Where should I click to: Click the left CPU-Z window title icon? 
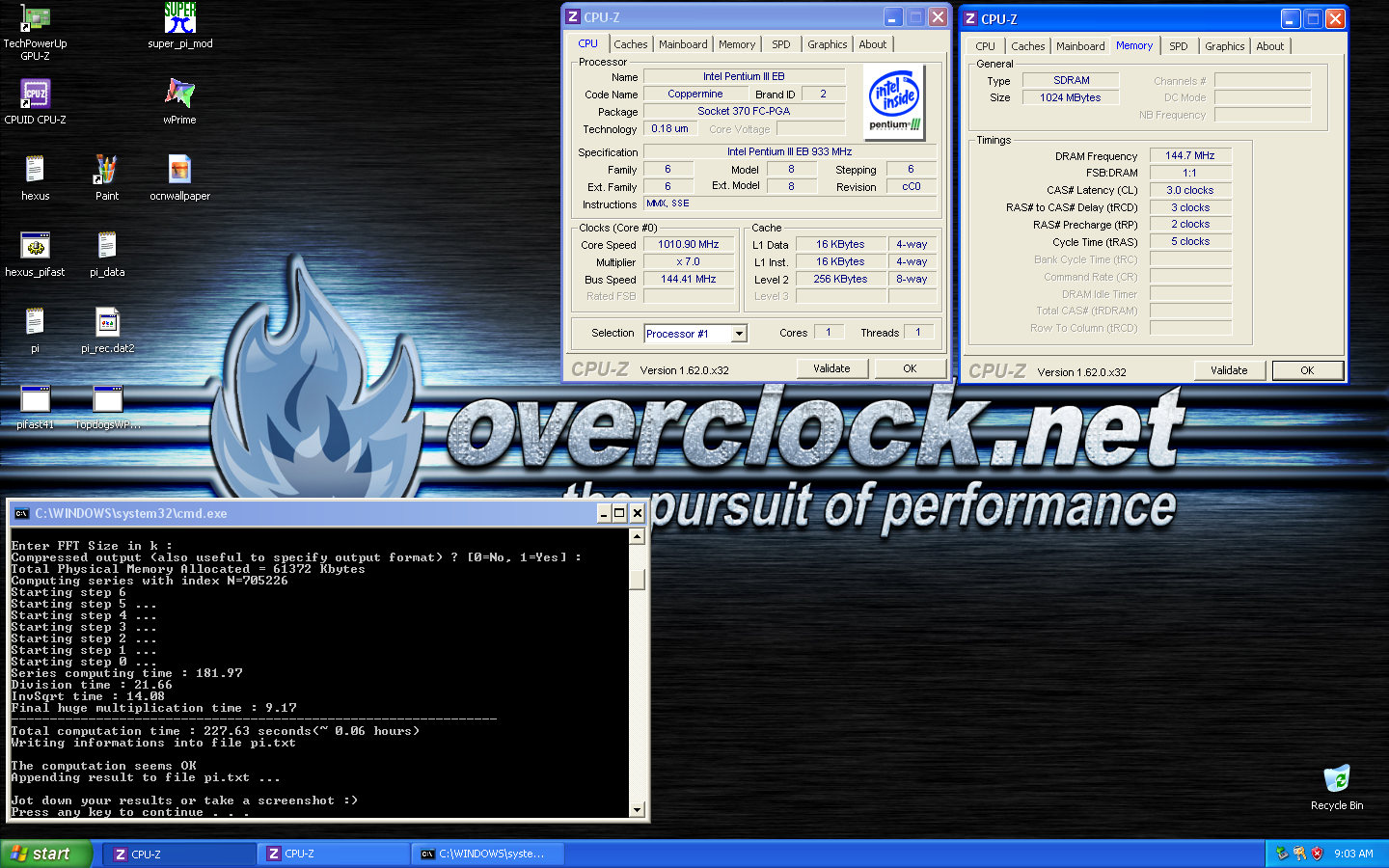573,17
